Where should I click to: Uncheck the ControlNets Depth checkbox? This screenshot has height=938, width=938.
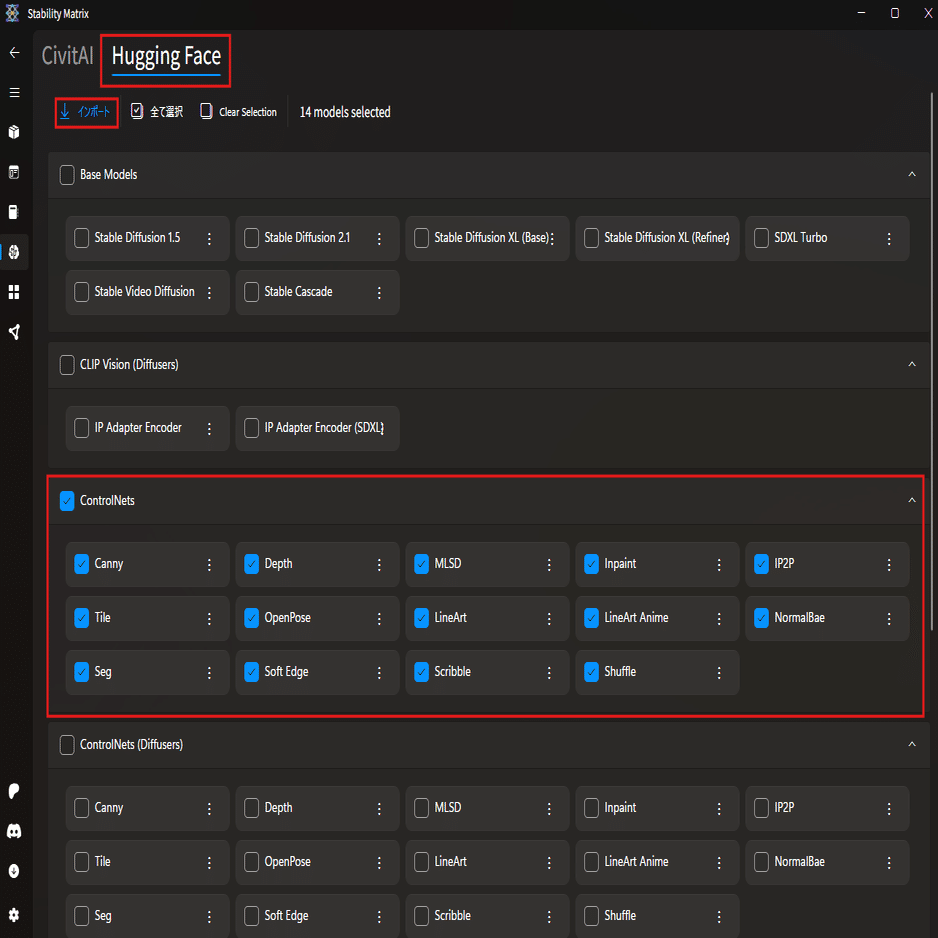pyautogui.click(x=251, y=564)
